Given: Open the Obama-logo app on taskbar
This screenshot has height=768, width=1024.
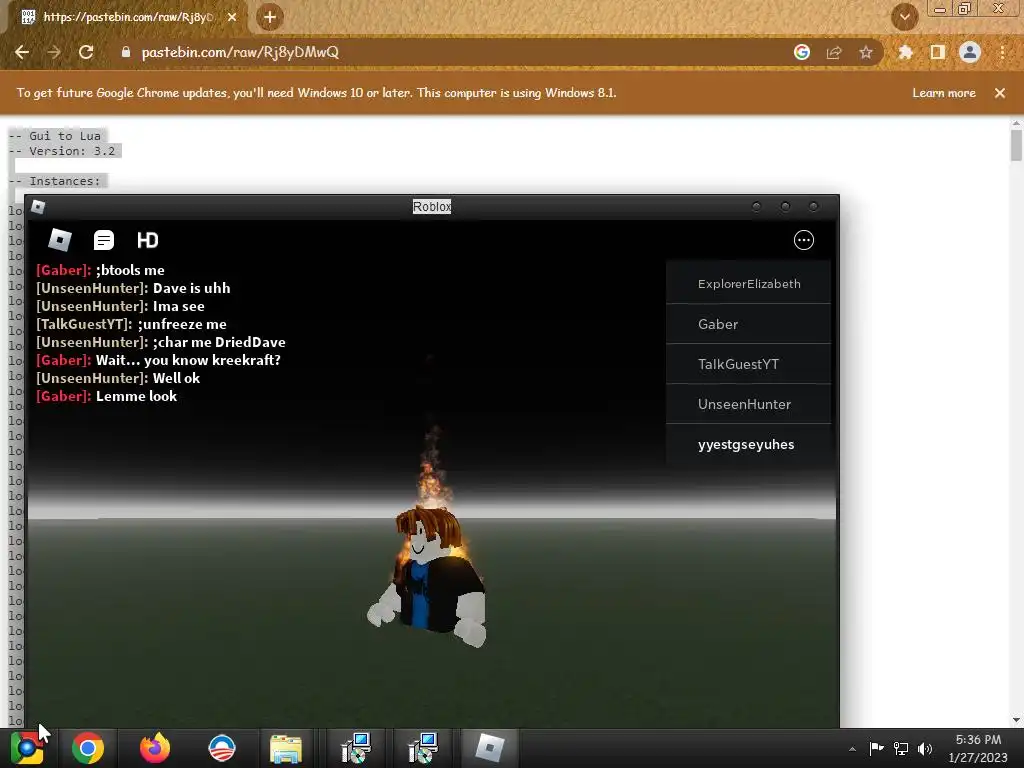Looking at the screenshot, I should click(221, 748).
